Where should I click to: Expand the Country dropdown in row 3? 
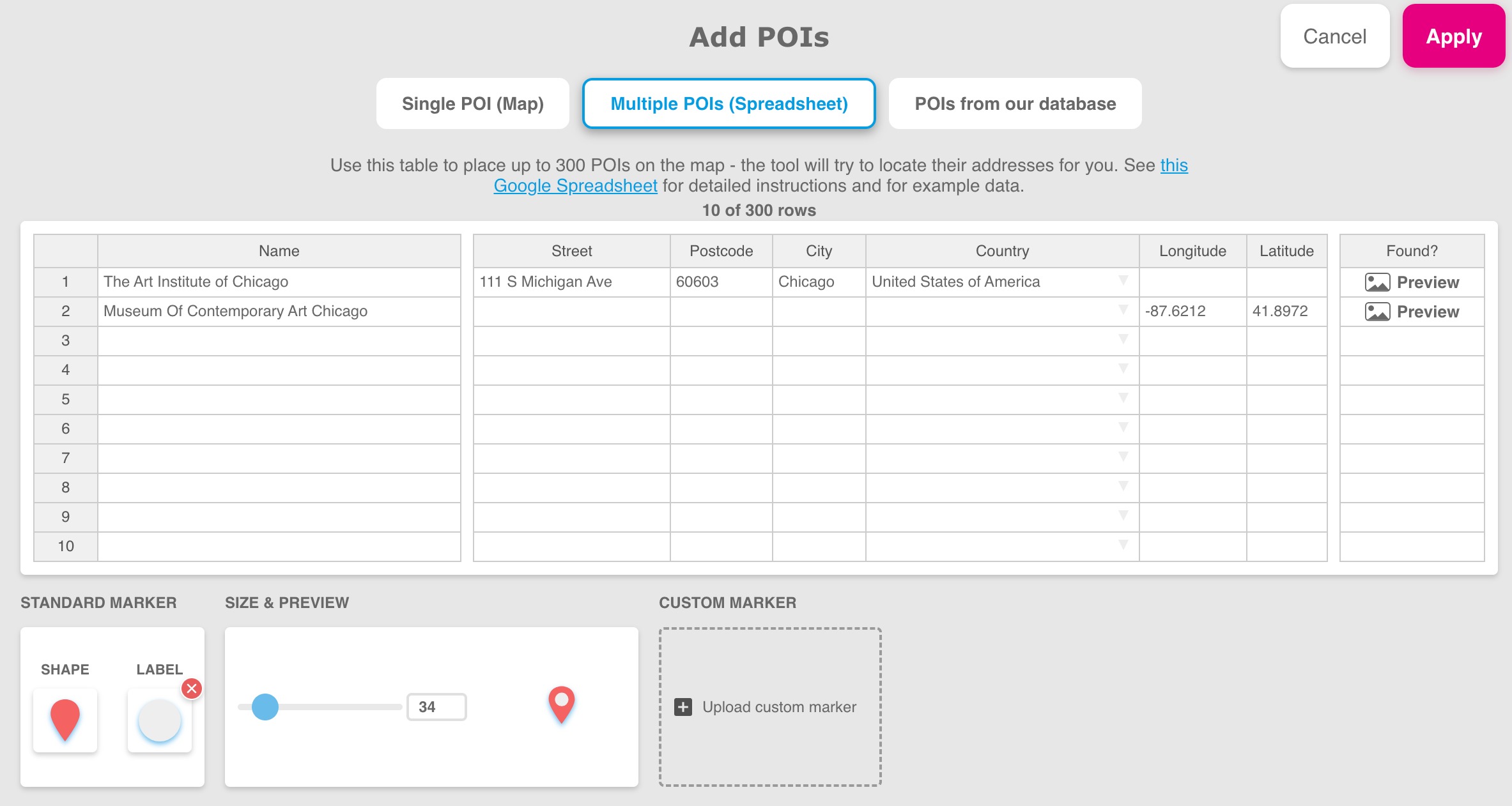[x=1123, y=340]
